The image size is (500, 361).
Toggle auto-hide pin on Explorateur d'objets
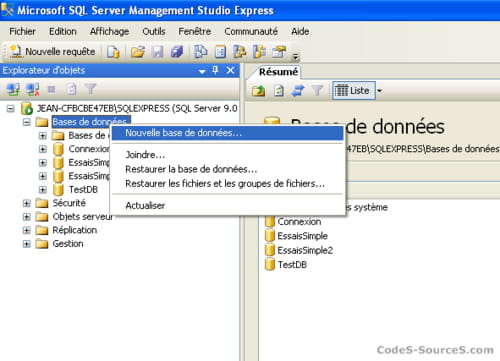(215, 70)
